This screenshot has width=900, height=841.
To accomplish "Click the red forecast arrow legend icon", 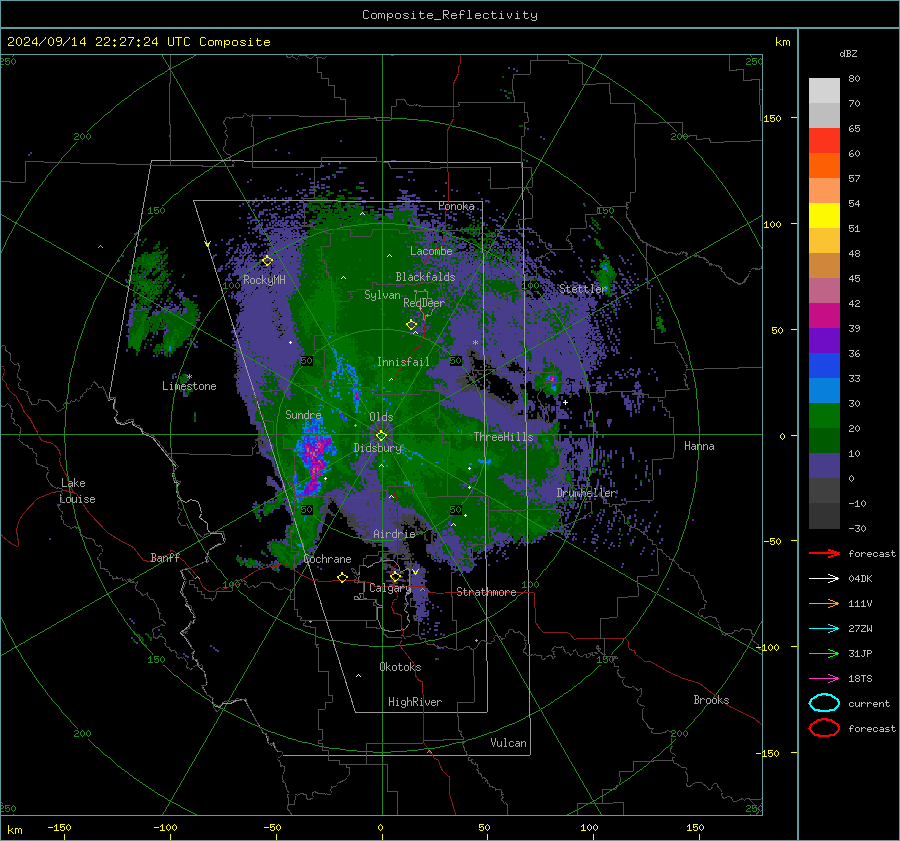I will pos(824,553).
